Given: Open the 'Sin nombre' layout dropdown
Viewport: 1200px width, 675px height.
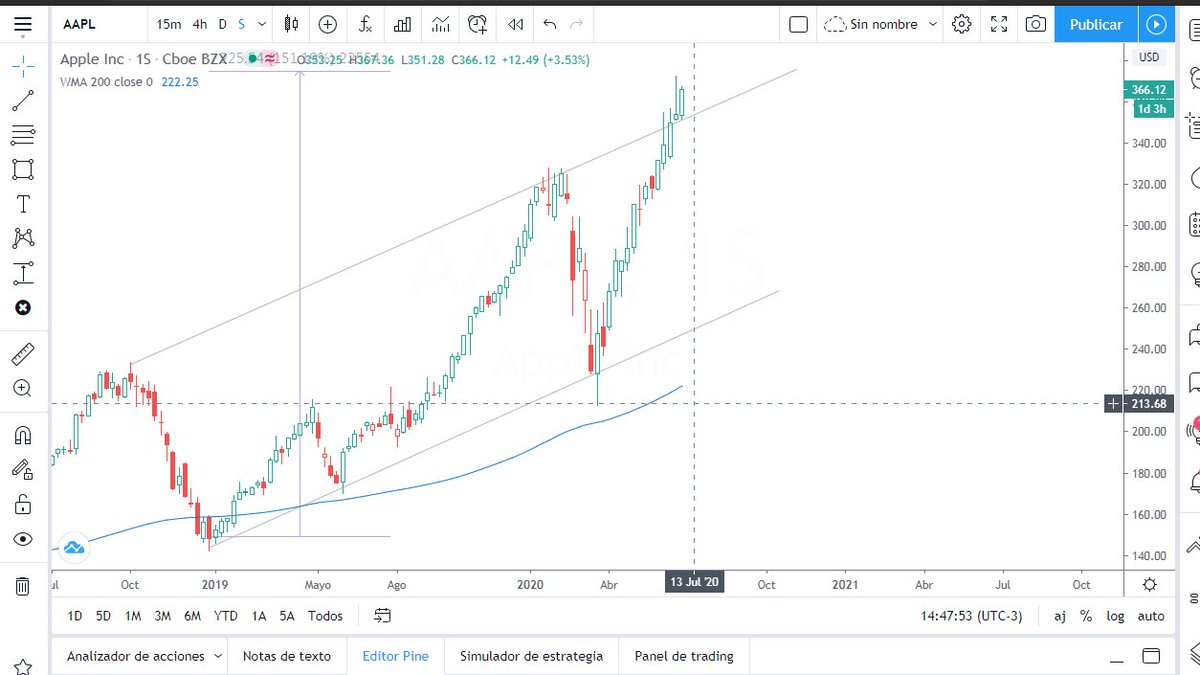Looking at the screenshot, I should pos(881,24).
